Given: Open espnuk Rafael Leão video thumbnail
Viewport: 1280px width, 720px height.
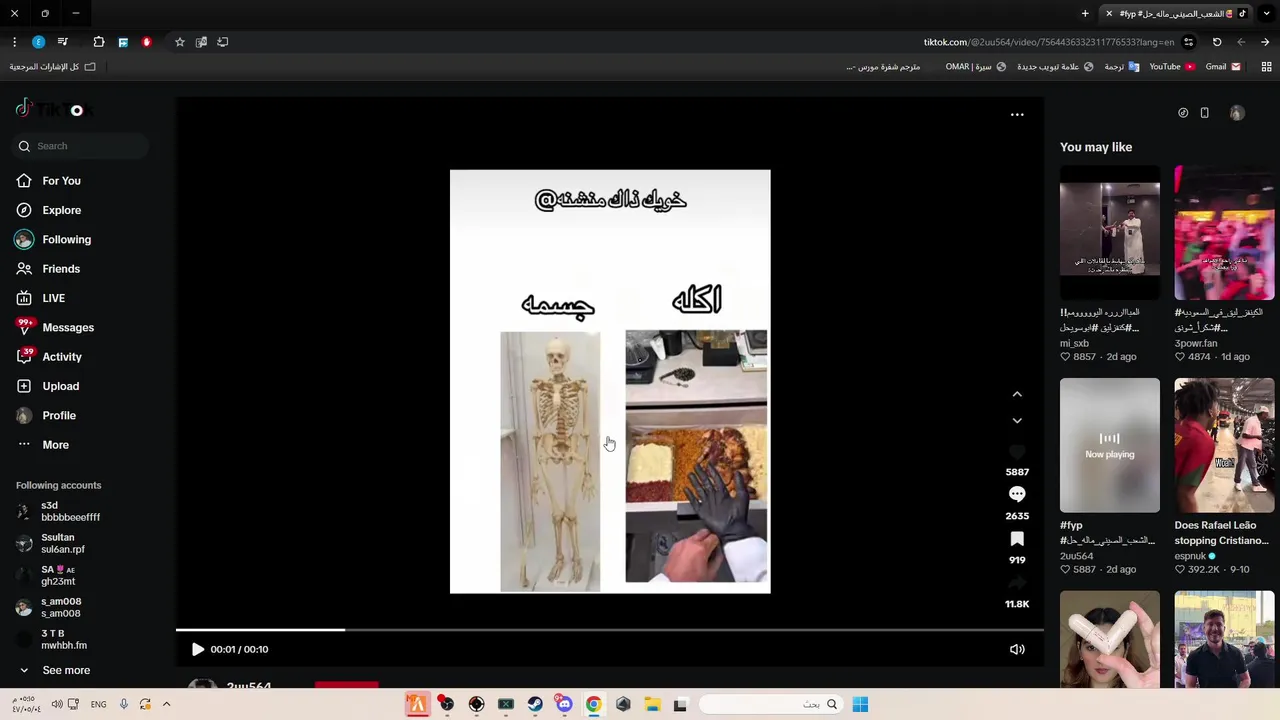Looking at the screenshot, I should 1224,445.
